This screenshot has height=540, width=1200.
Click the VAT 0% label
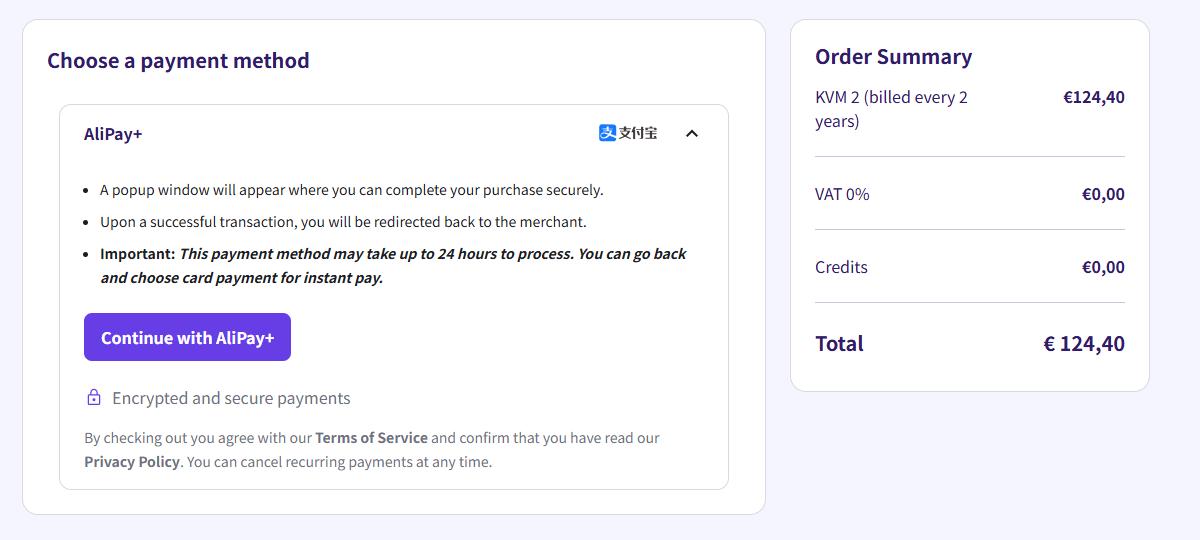pyautogui.click(x=842, y=194)
